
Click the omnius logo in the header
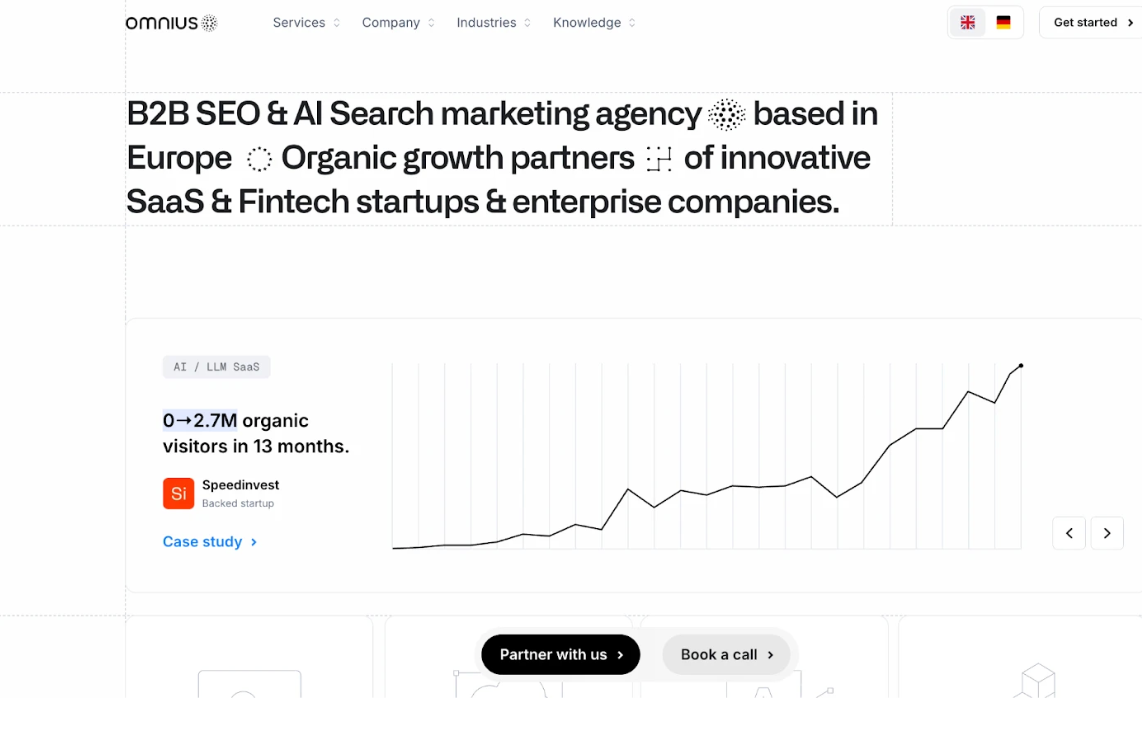[170, 22]
